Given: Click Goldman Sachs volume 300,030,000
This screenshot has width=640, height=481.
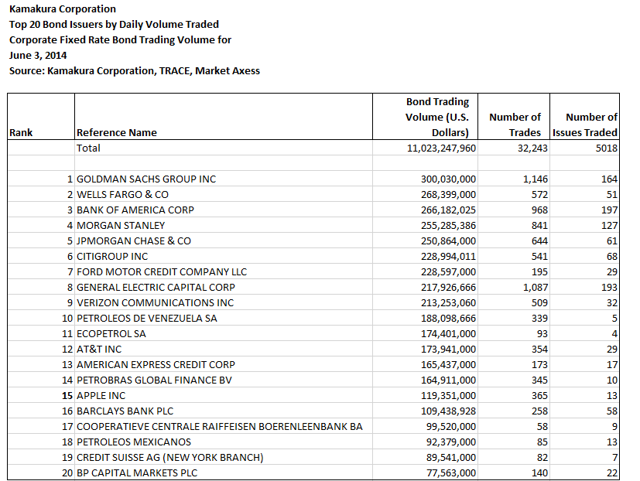Looking at the screenshot, I should [x=449, y=179].
